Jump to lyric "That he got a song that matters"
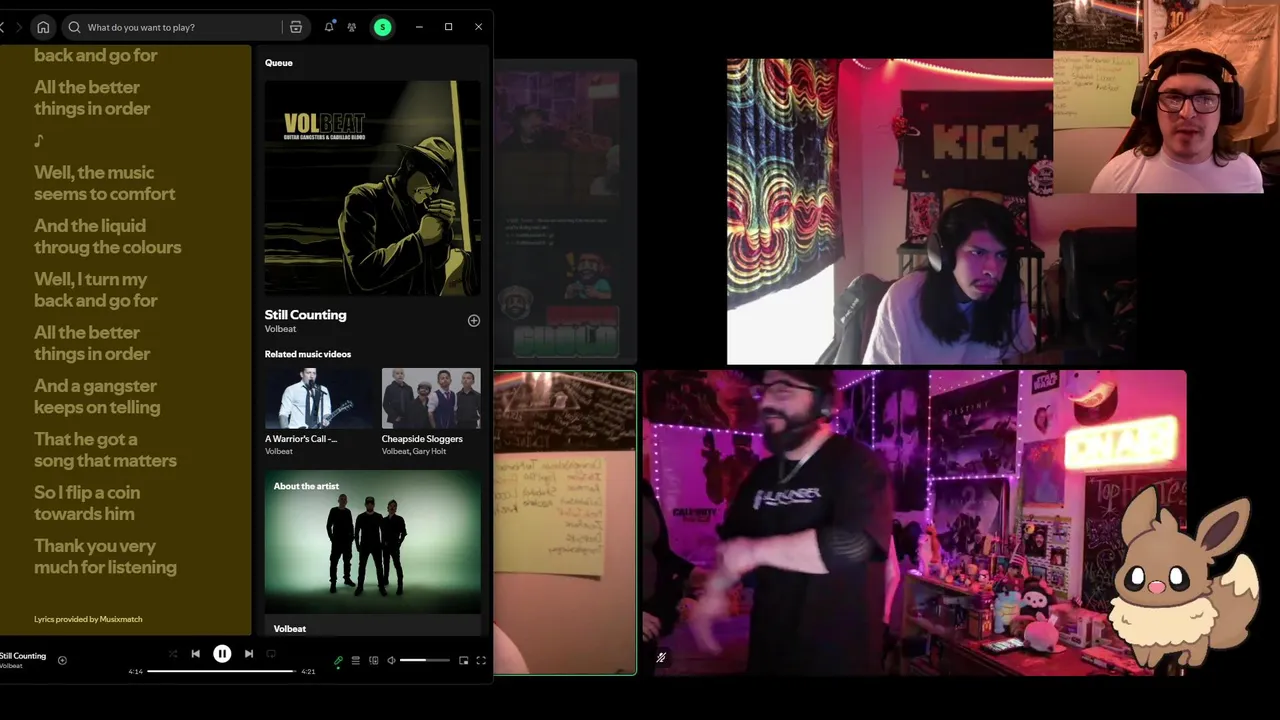 tap(105, 449)
